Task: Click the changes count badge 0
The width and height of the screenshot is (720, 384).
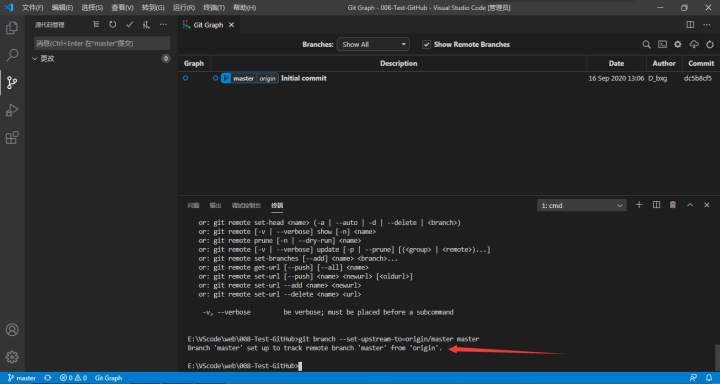Action: 166,59
